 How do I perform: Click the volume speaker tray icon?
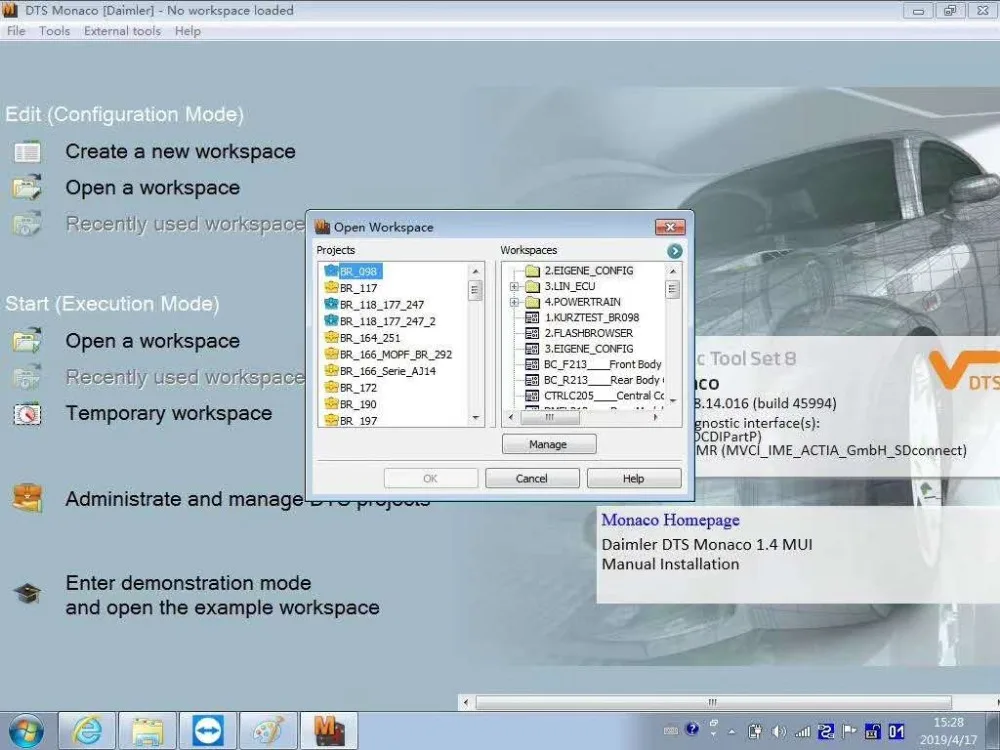pos(778,732)
